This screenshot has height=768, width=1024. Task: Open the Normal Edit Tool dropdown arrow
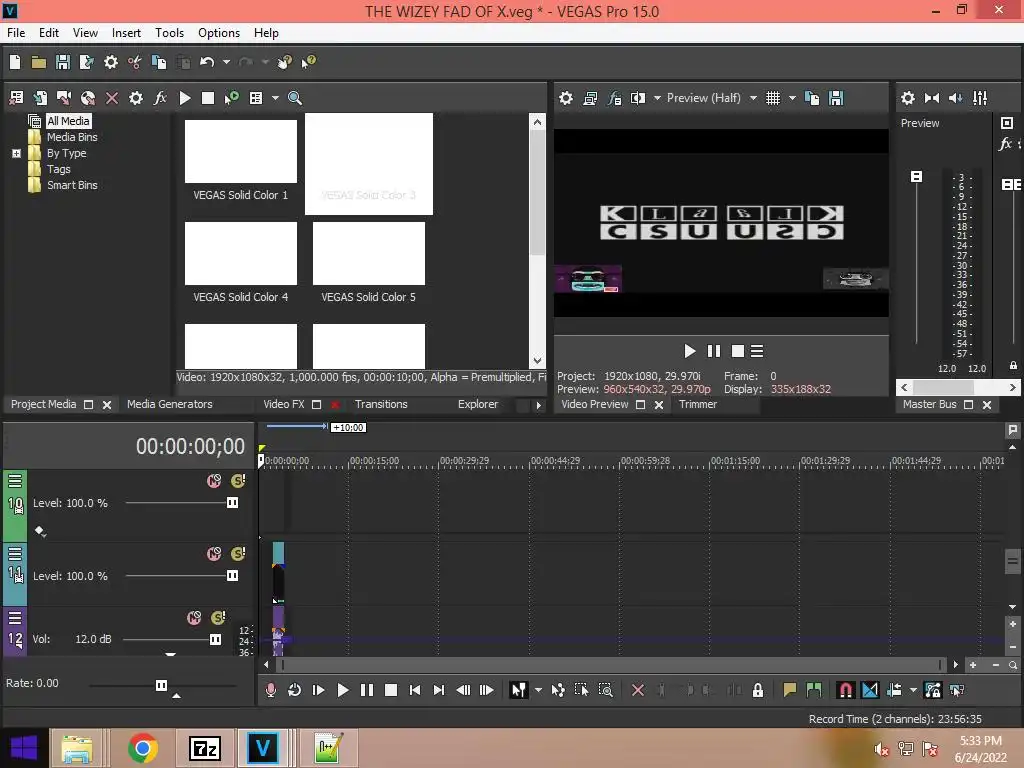point(538,690)
